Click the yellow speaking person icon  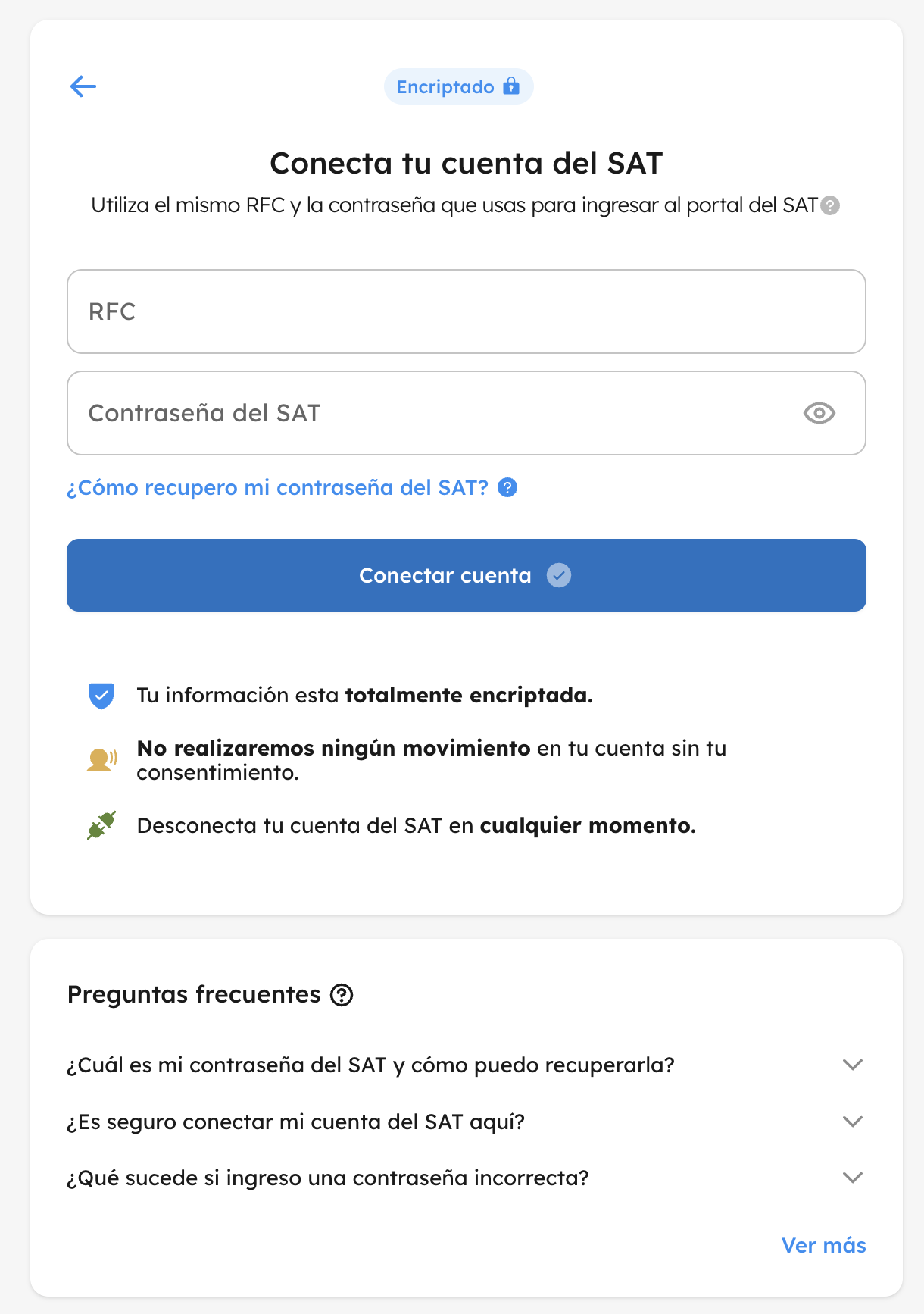pos(101,759)
